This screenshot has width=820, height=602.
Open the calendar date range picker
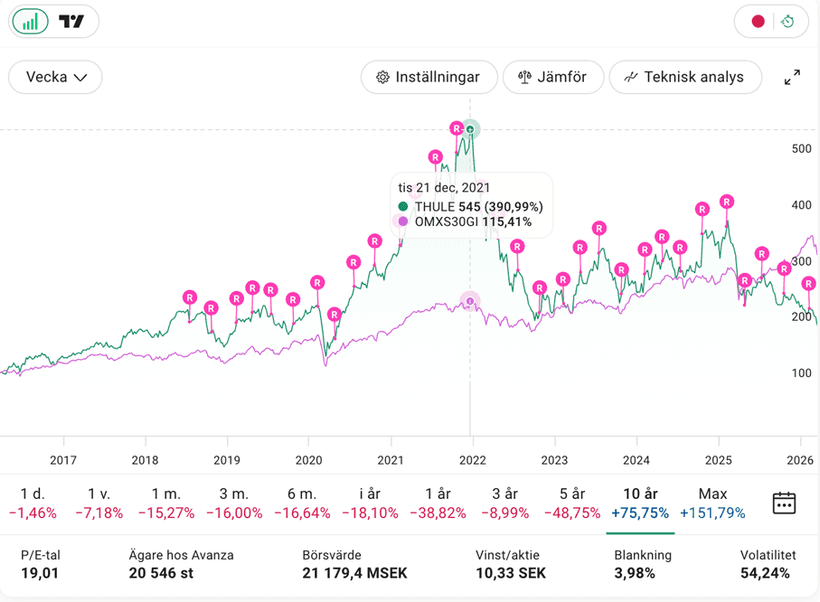pos(784,502)
